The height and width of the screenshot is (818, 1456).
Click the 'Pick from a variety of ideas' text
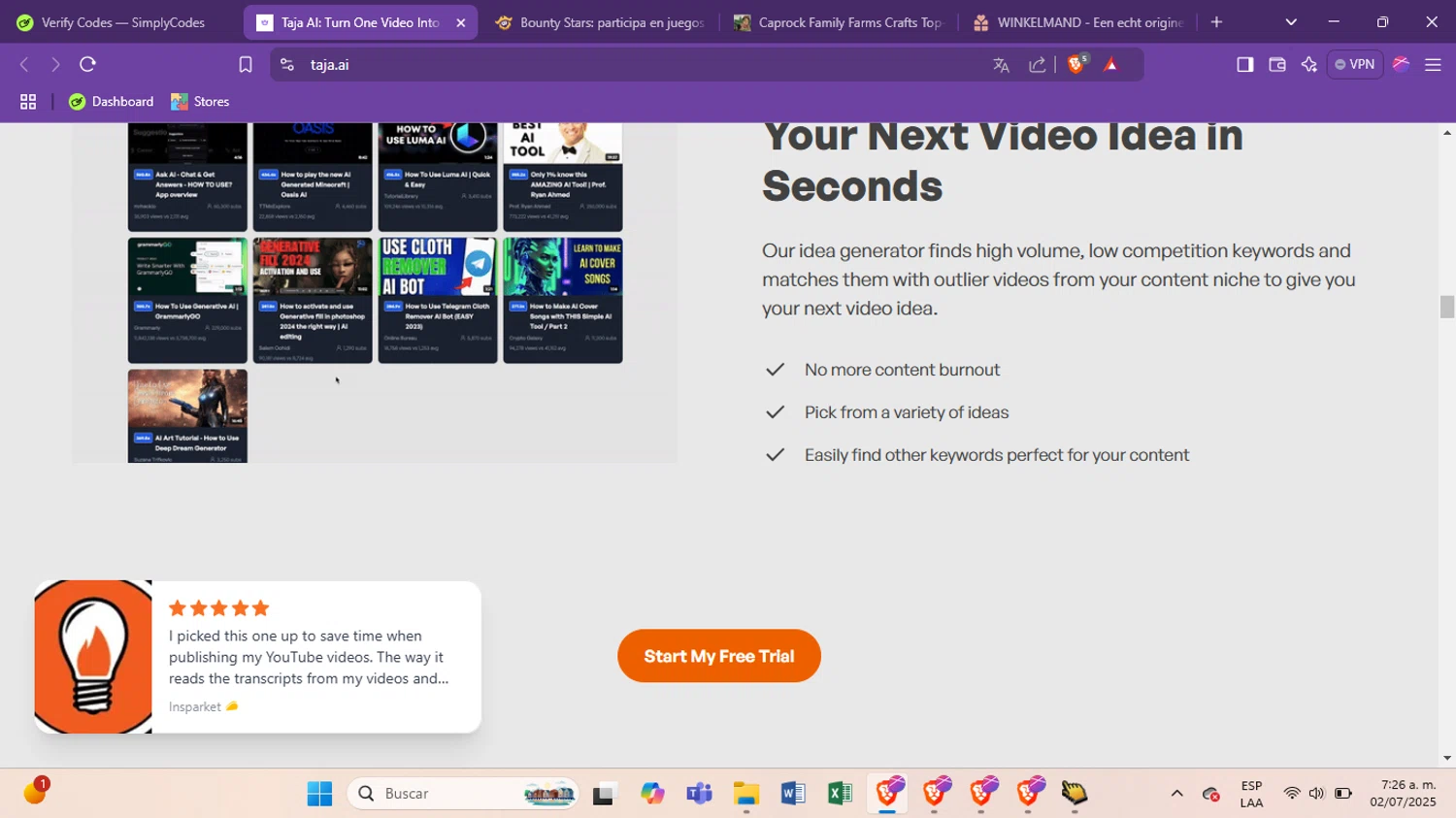[907, 412]
